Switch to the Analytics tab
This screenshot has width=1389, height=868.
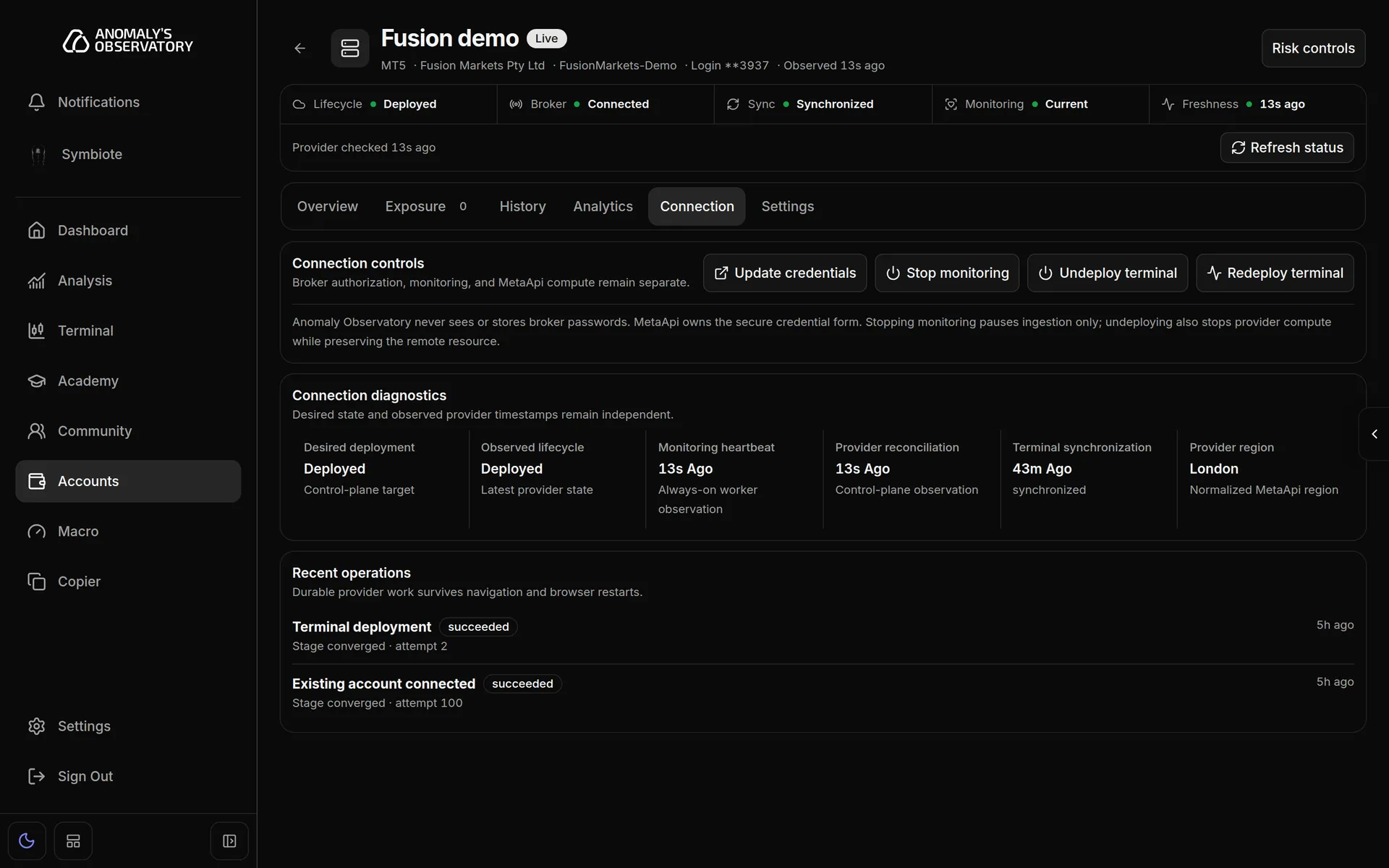(603, 207)
